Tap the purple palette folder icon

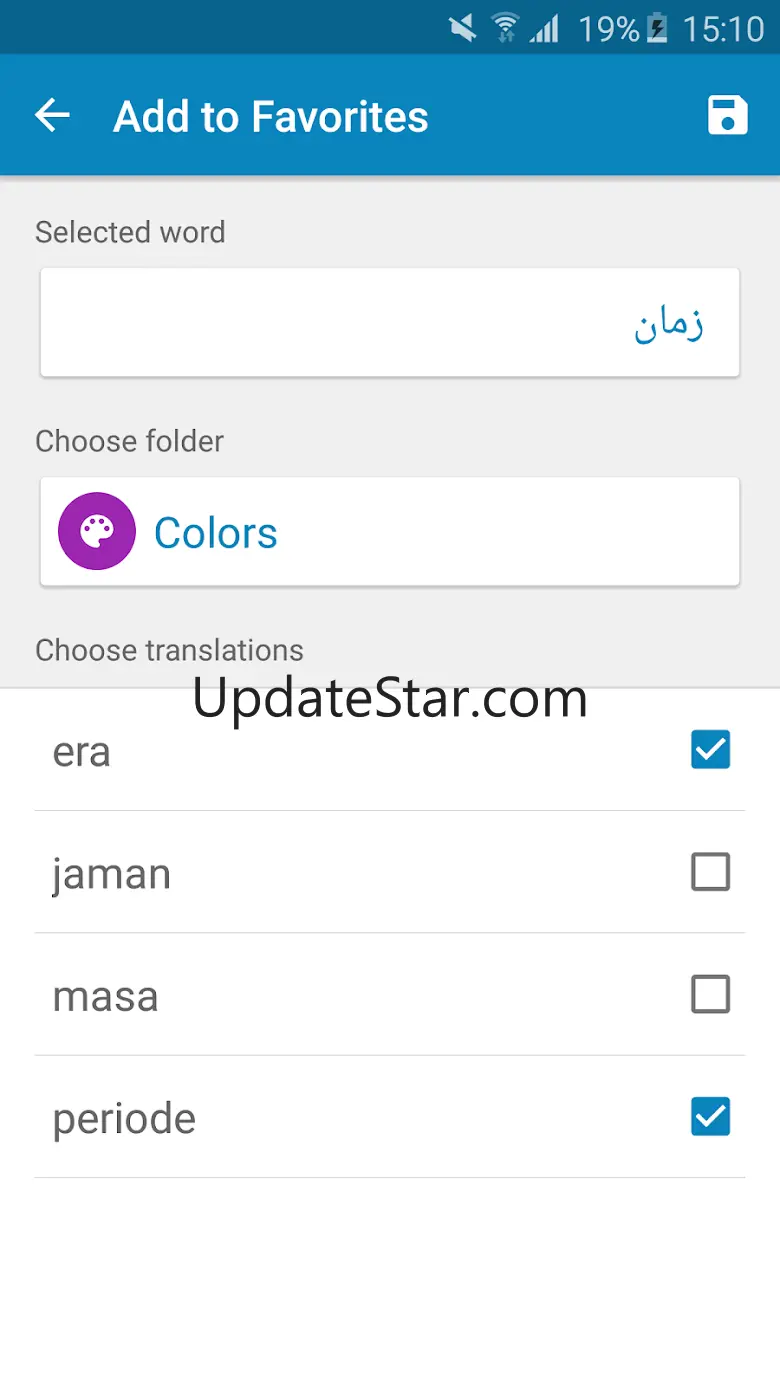pos(97,532)
